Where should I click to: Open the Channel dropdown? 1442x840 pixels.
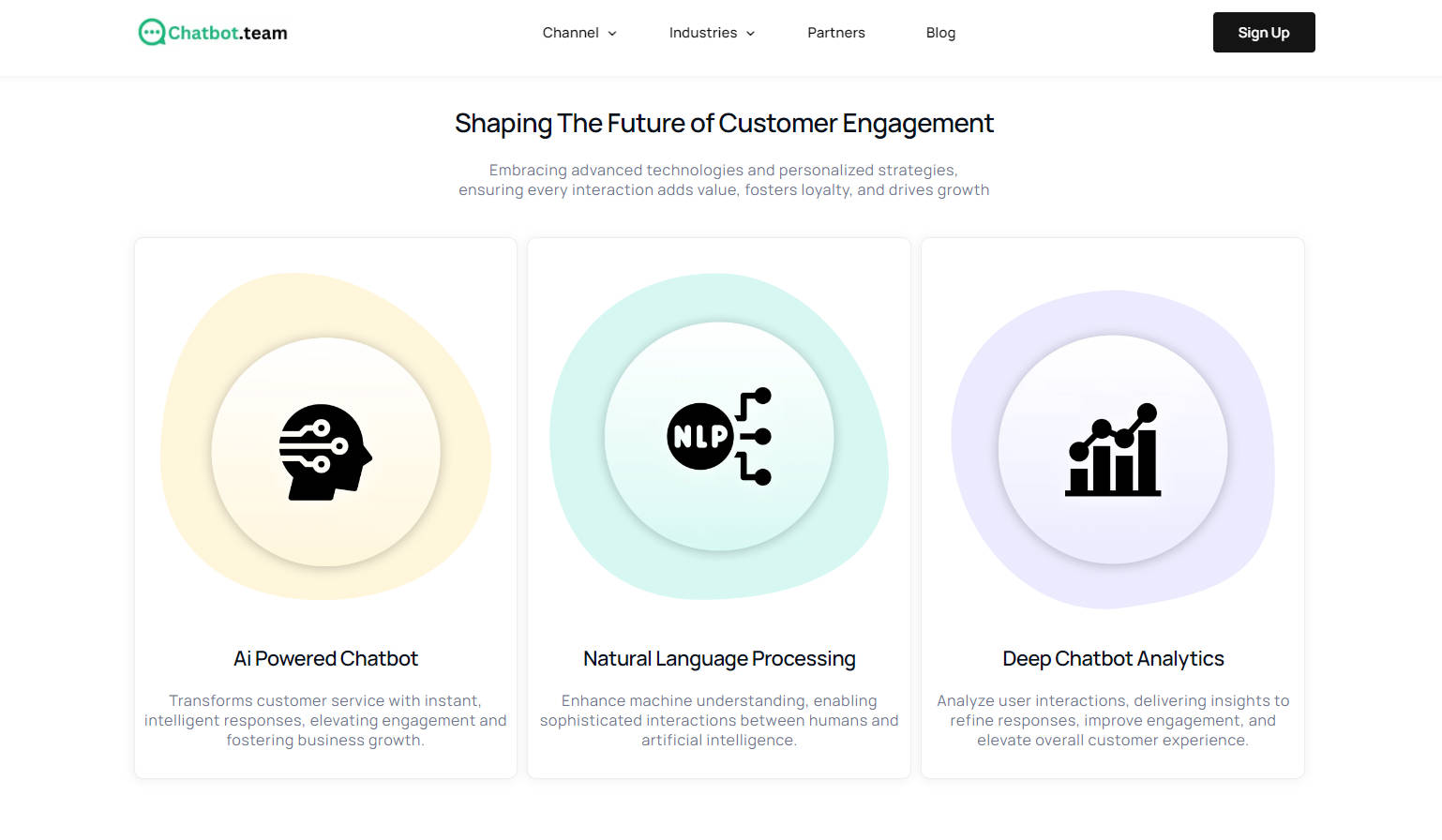579,32
